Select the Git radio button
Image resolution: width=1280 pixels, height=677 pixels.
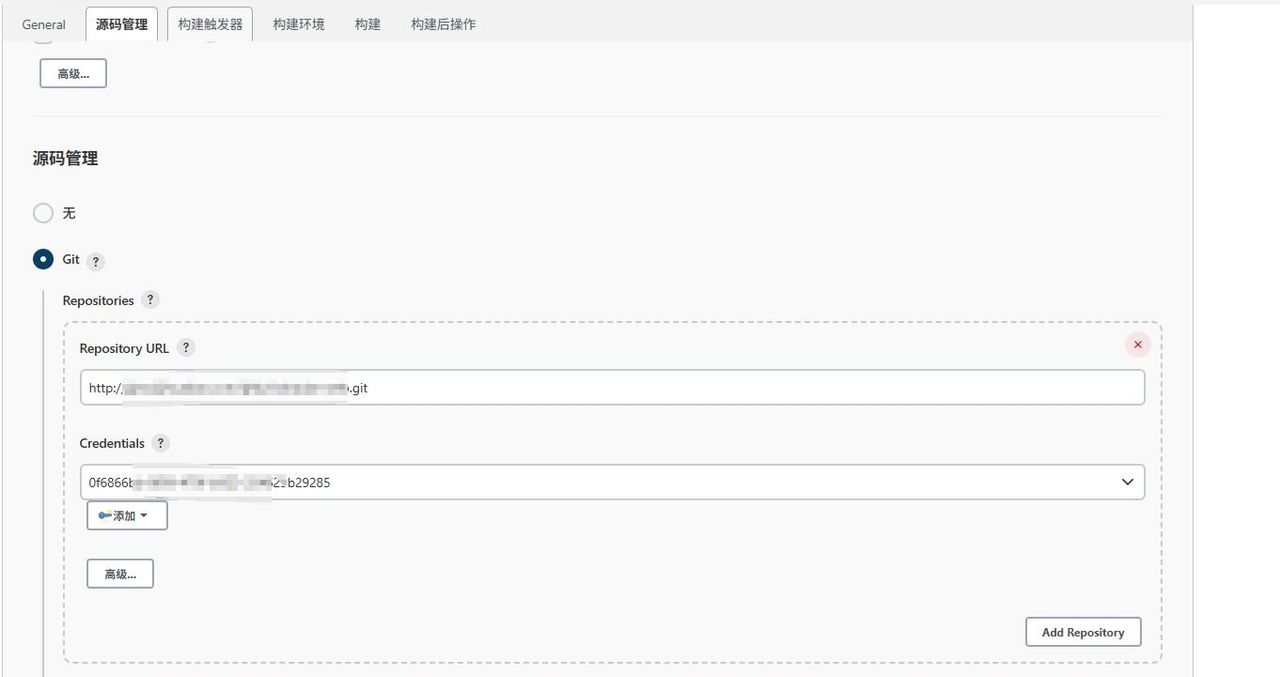pyautogui.click(x=42, y=260)
